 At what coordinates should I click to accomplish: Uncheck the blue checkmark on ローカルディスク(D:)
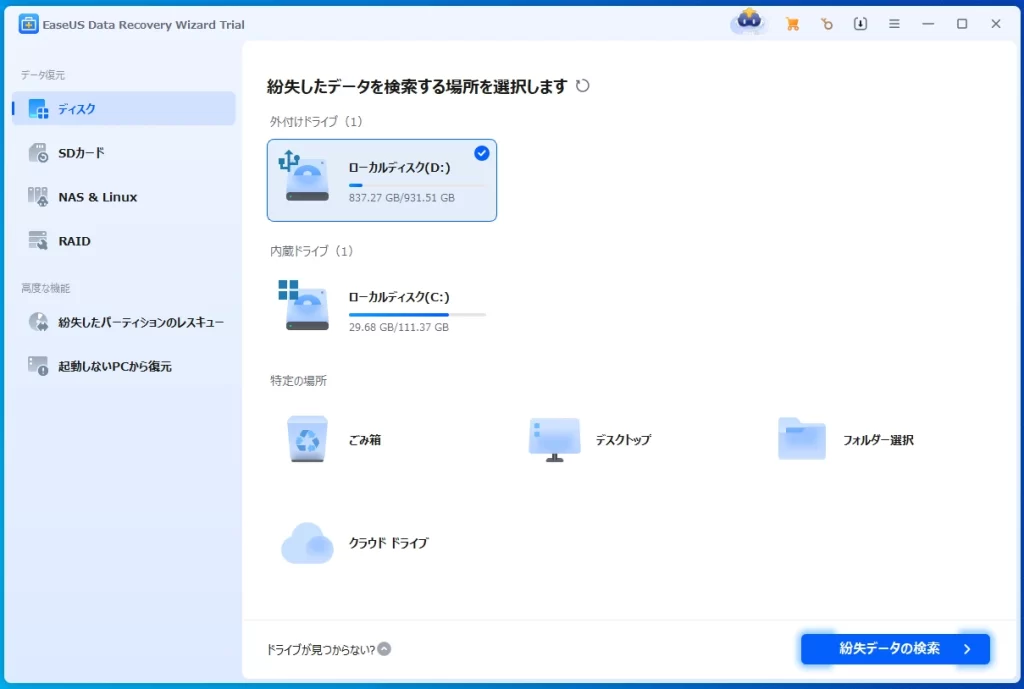tap(482, 153)
